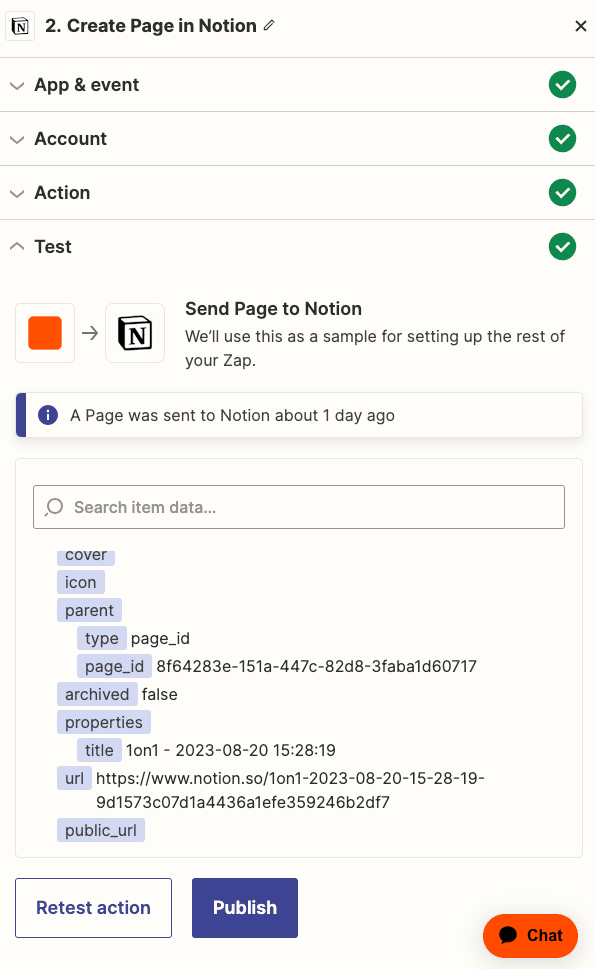Expand the Action section
Image resolution: width=595 pixels, height=969 pixels.
(x=297, y=193)
